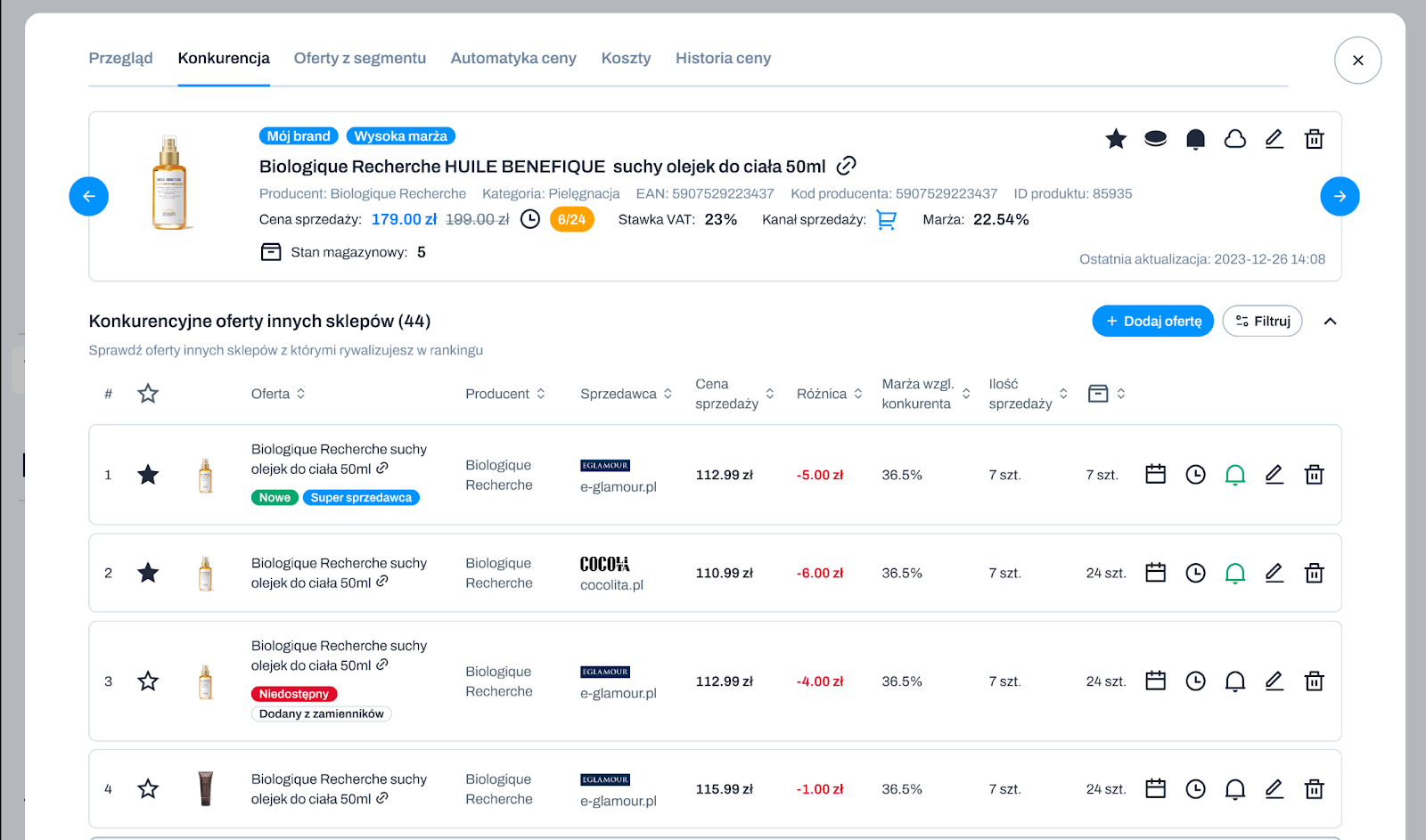The image size is (1426, 840).
Task: Sort offers by Cena sprzedaży column
Action: [770, 394]
